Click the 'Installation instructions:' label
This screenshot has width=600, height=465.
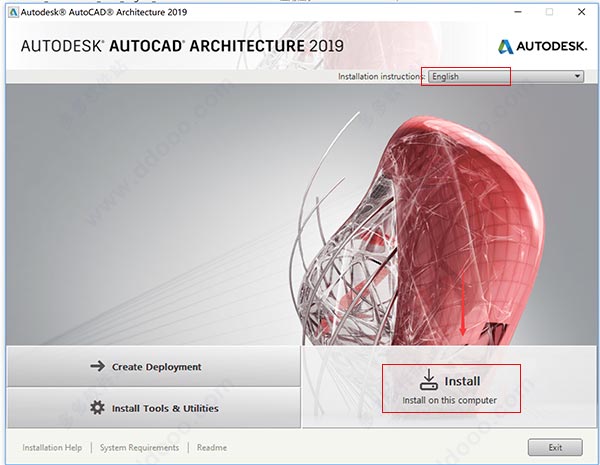point(382,77)
